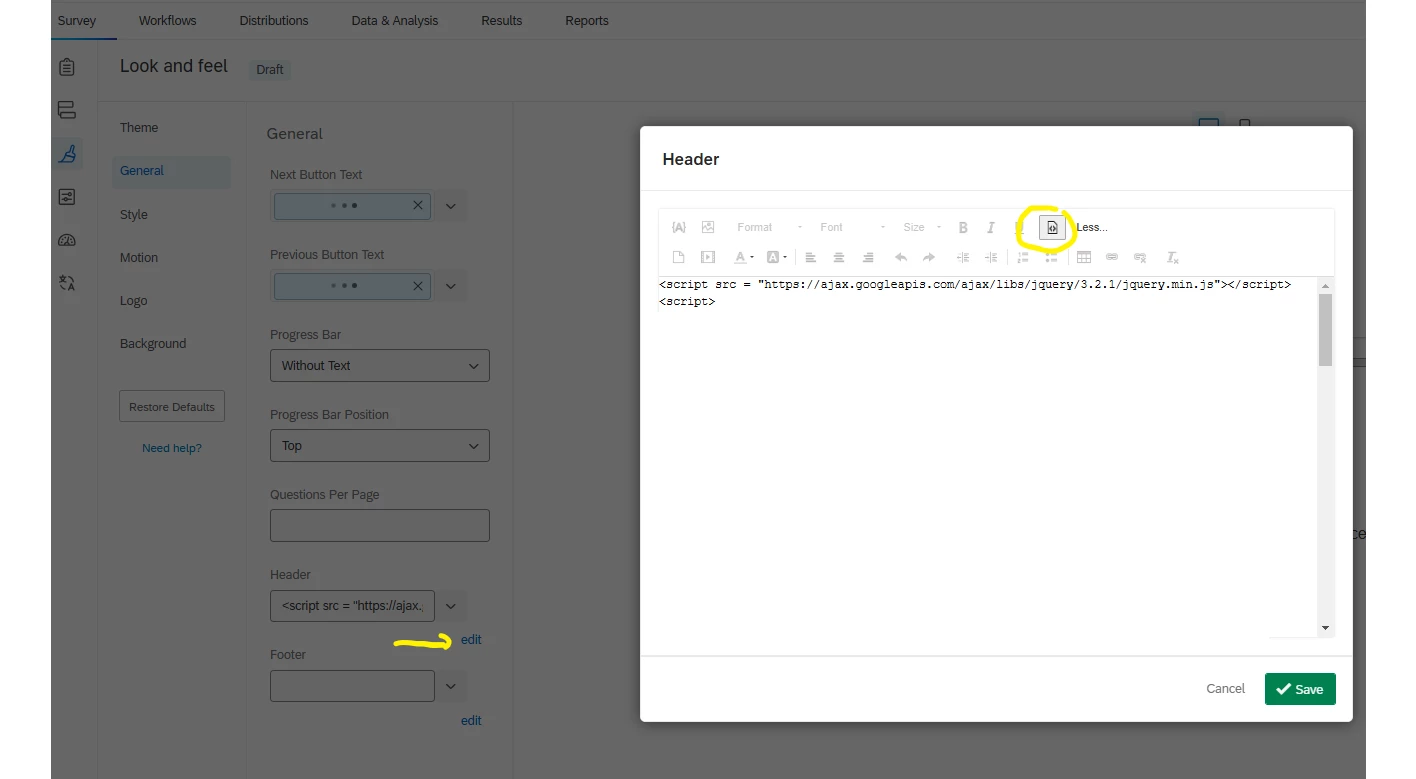This screenshot has height=779, width=1416.
Task: Select the General section
Action: (171, 171)
